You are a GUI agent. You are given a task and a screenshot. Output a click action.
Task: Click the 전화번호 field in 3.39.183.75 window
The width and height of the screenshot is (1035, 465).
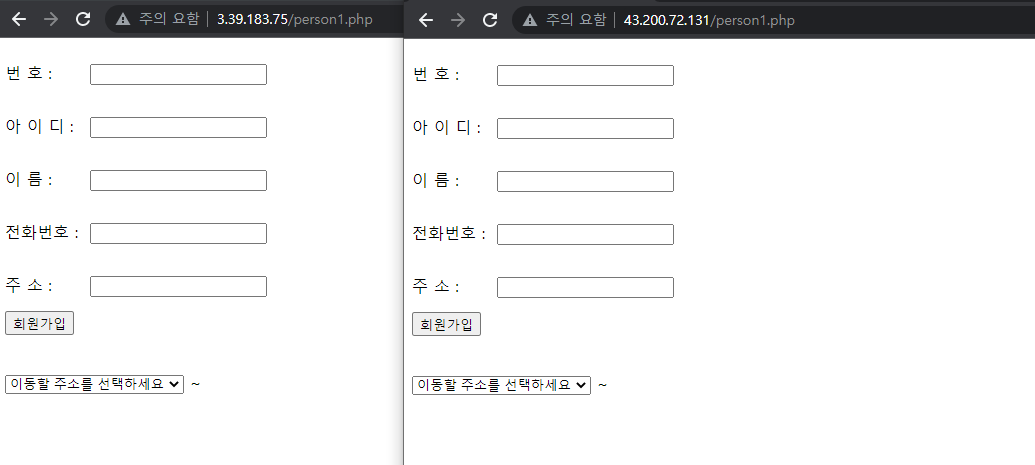[178, 233]
